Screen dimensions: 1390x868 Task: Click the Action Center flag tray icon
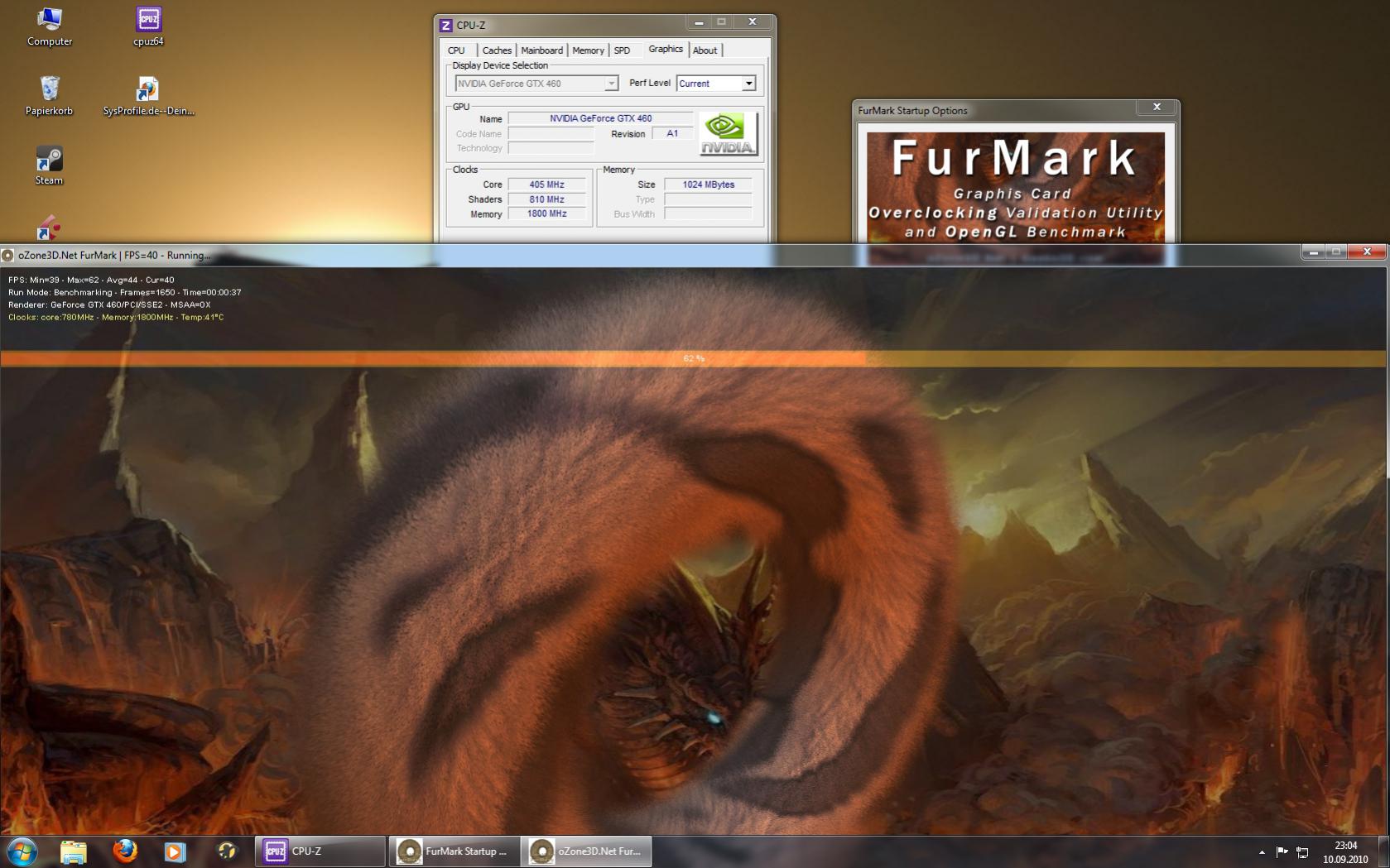[1282, 851]
